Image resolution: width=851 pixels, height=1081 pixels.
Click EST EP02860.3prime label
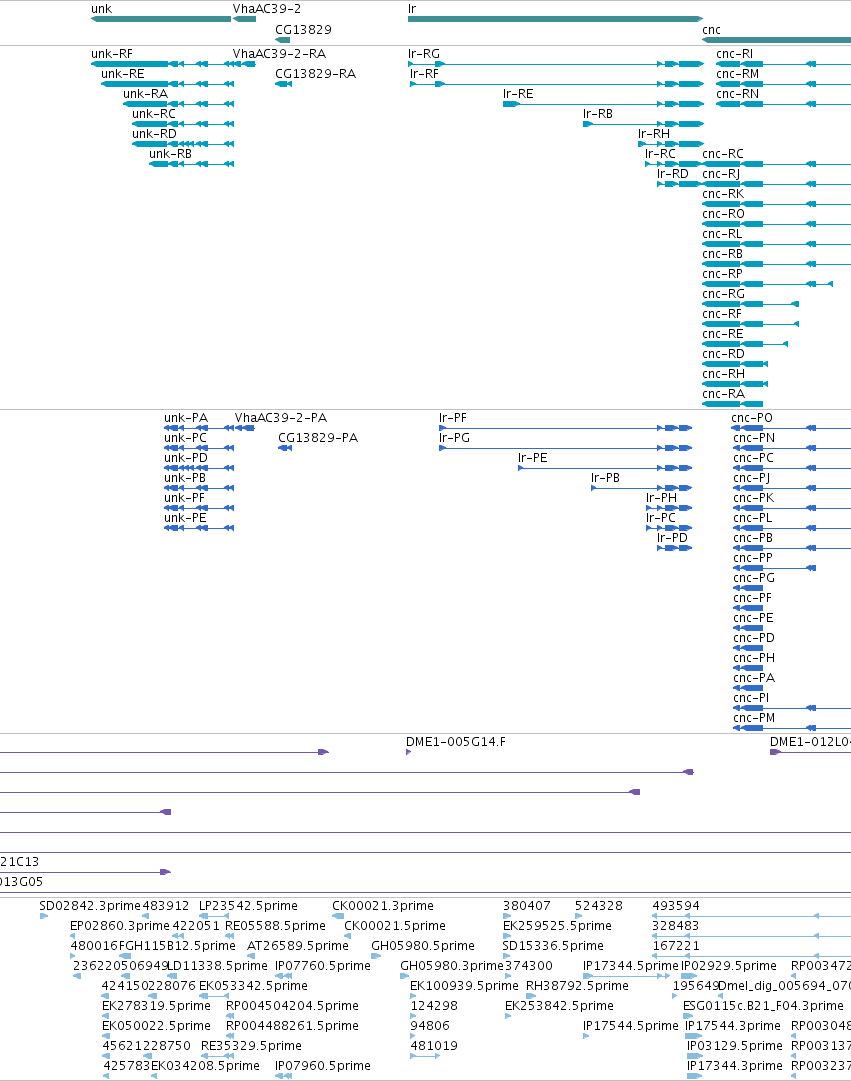click(120, 926)
